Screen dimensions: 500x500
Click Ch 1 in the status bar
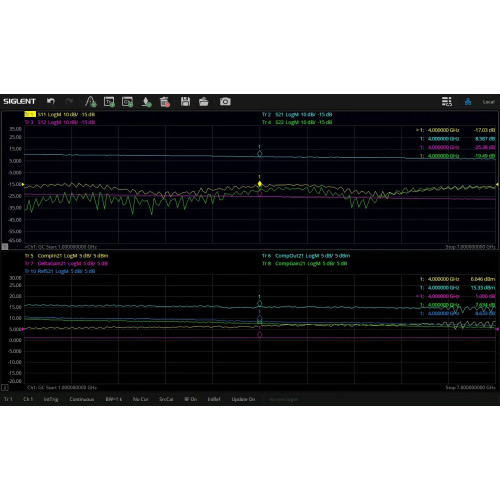point(28,399)
